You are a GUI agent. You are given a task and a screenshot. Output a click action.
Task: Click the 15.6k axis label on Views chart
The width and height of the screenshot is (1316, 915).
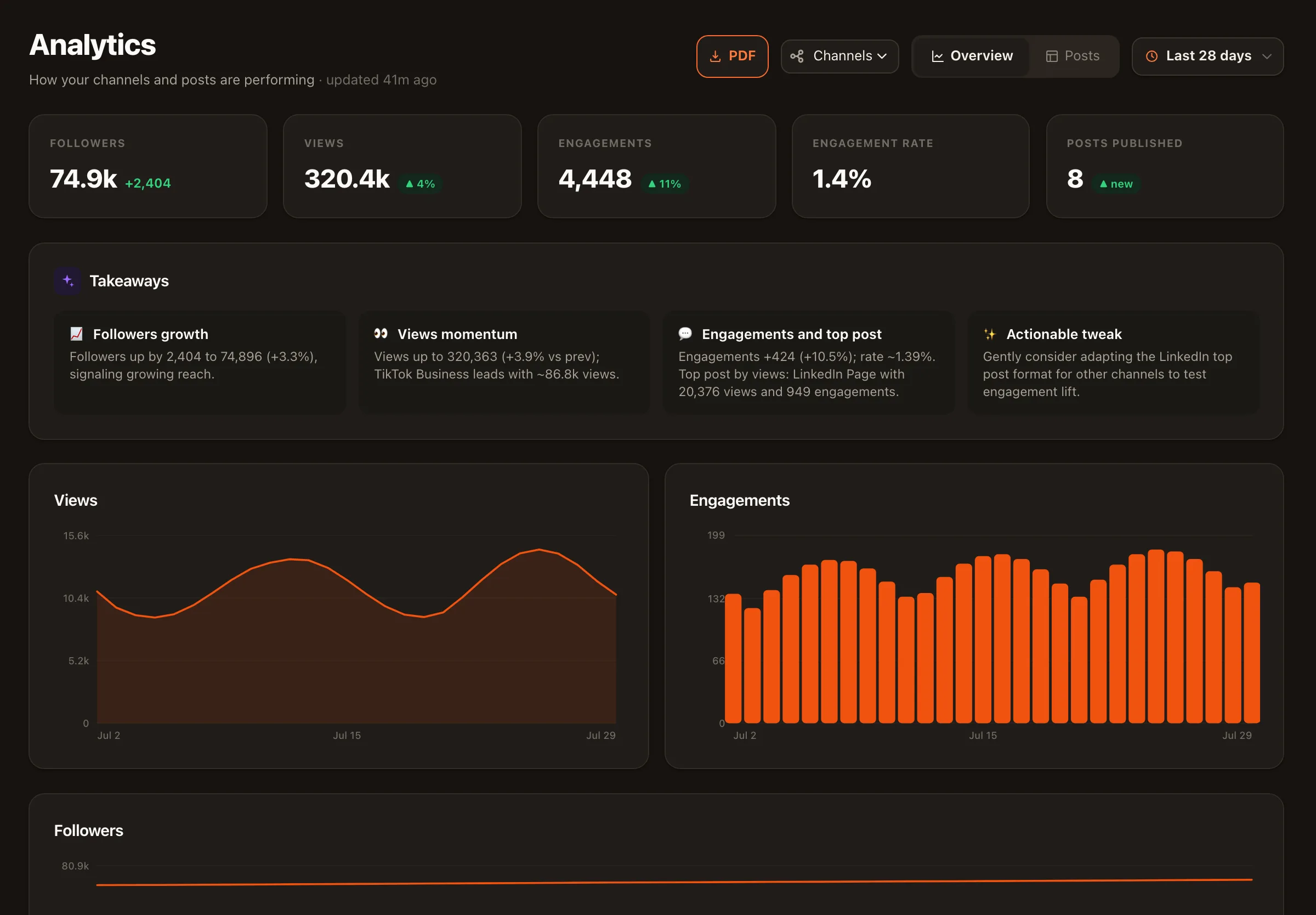(x=76, y=535)
